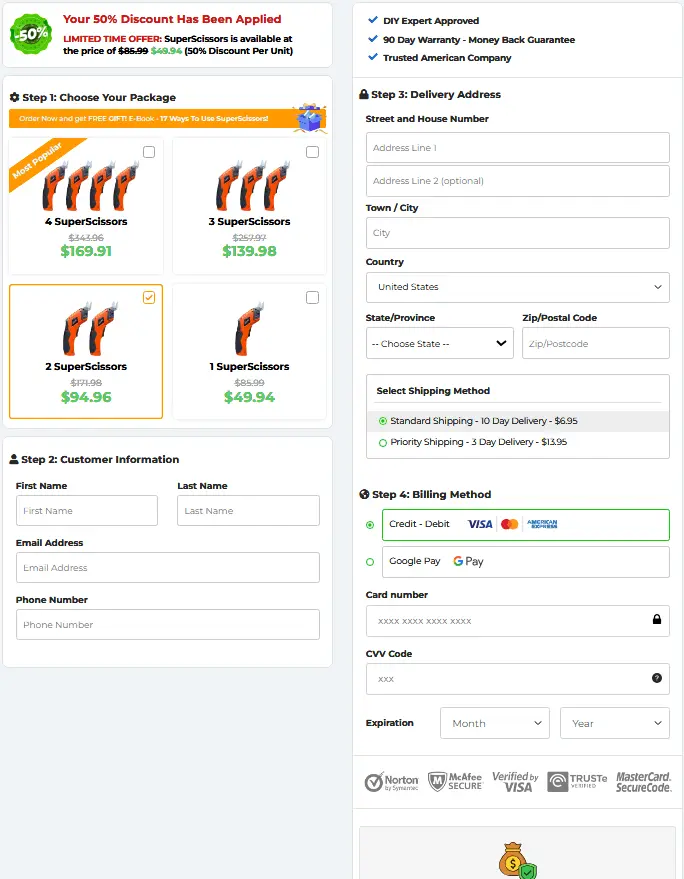This screenshot has width=684, height=879.
Task: Click the checkmark beside DIY Expert Approved
Action: pyautogui.click(x=373, y=20)
